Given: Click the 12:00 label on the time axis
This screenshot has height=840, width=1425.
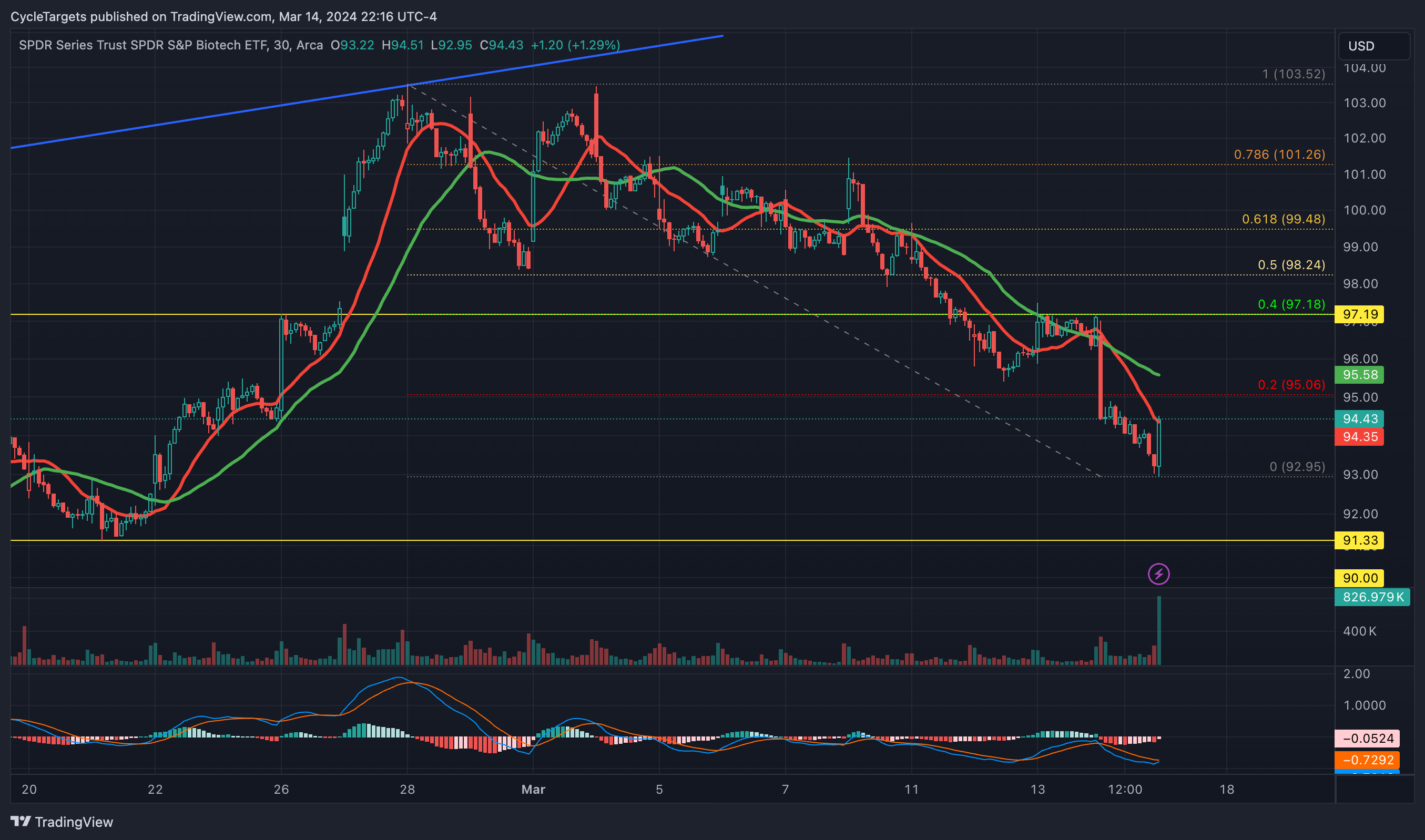Looking at the screenshot, I should coord(1125,789).
